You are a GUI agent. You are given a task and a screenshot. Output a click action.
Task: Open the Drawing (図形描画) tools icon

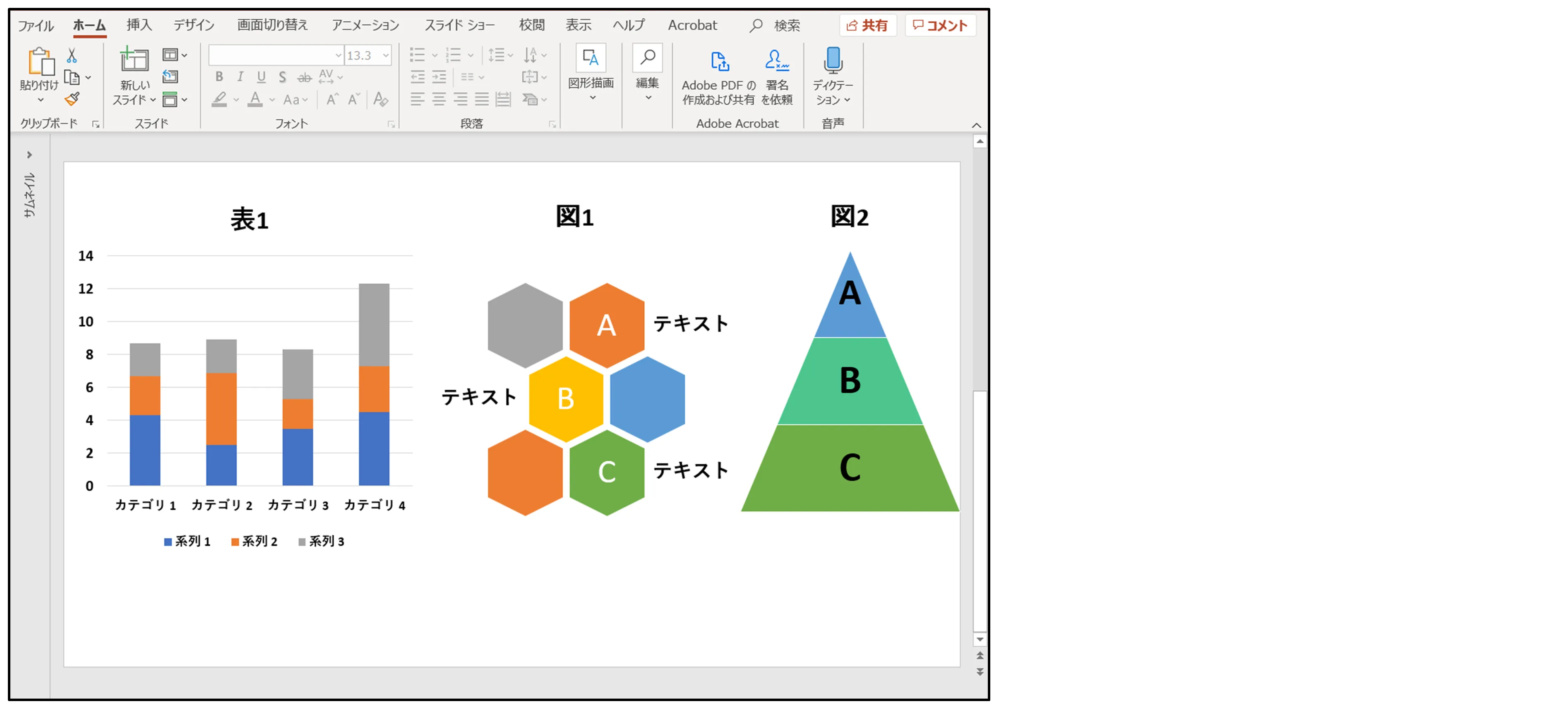[x=591, y=59]
